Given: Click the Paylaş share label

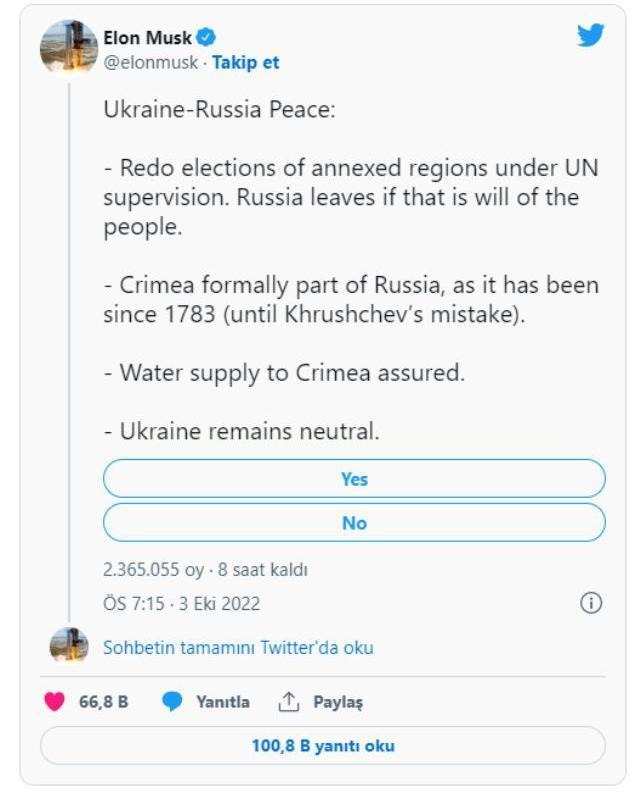Looking at the screenshot, I should pyautogui.click(x=338, y=702).
